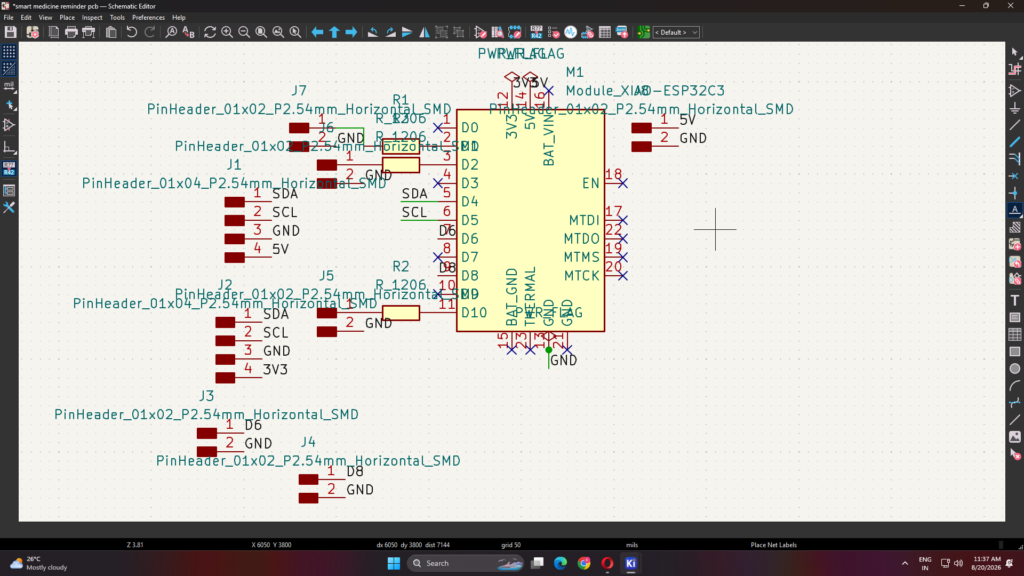Choose the Select item tool
This screenshot has height=576, width=1024.
pos(1014,52)
